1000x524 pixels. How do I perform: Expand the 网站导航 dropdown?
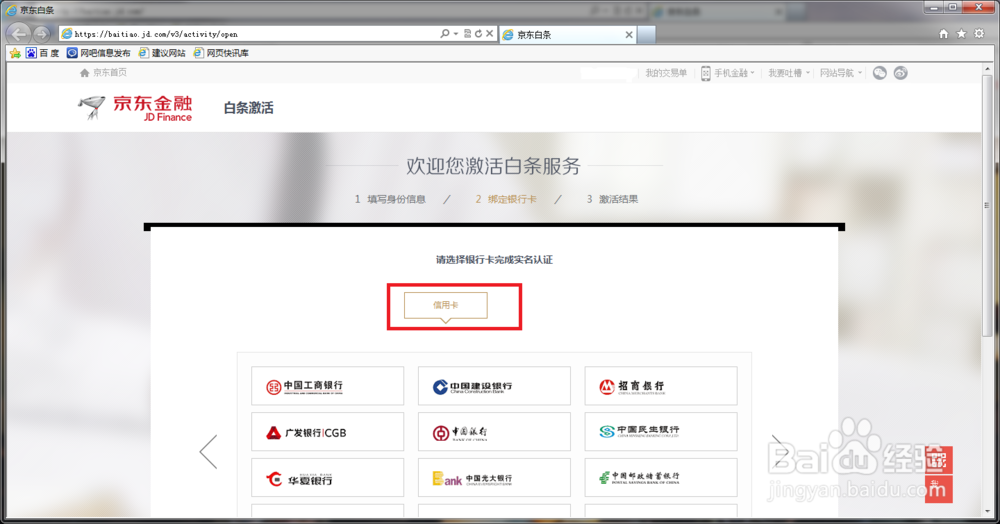click(841, 73)
